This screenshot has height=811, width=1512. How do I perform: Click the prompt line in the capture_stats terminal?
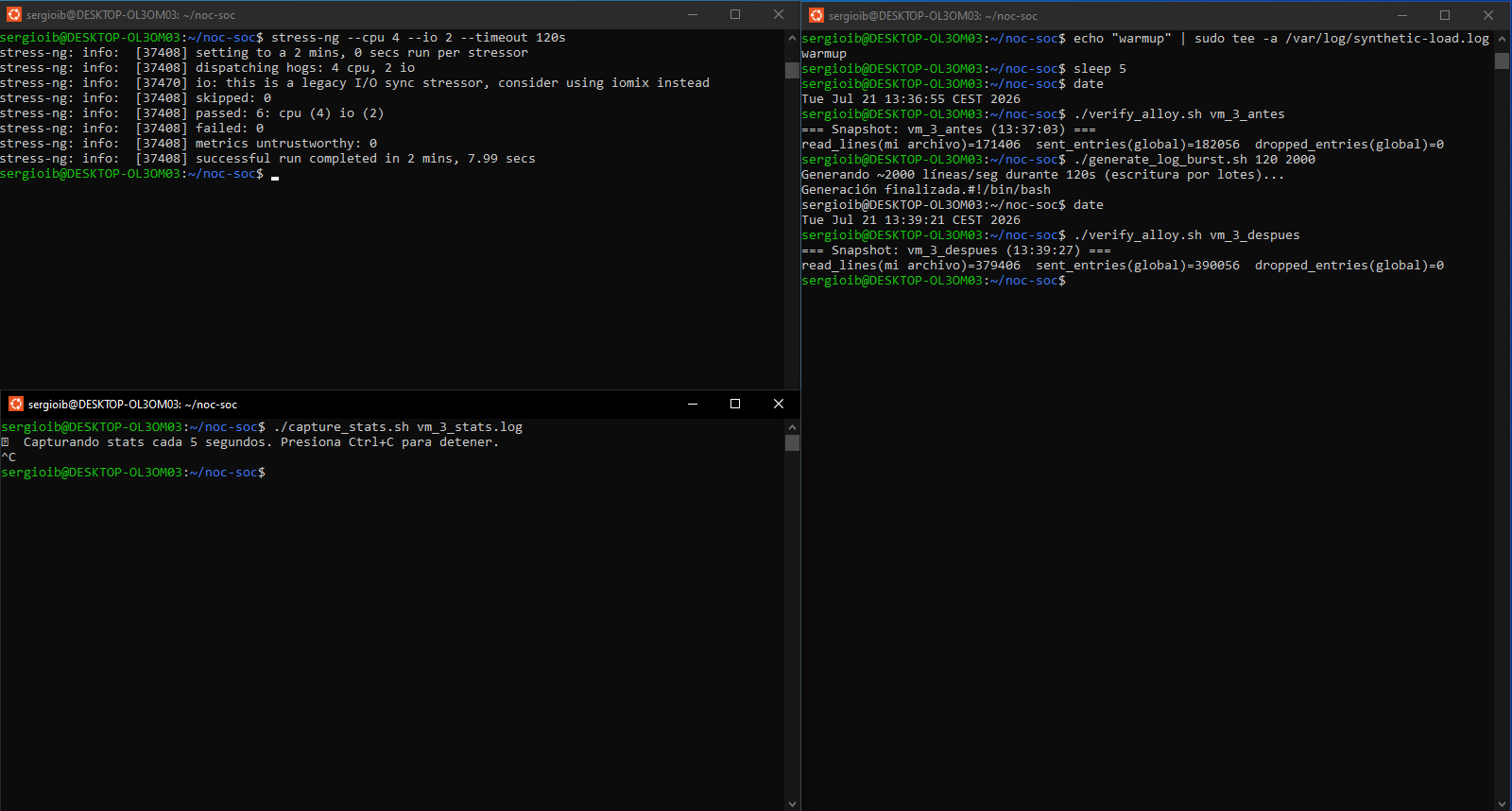click(133, 473)
